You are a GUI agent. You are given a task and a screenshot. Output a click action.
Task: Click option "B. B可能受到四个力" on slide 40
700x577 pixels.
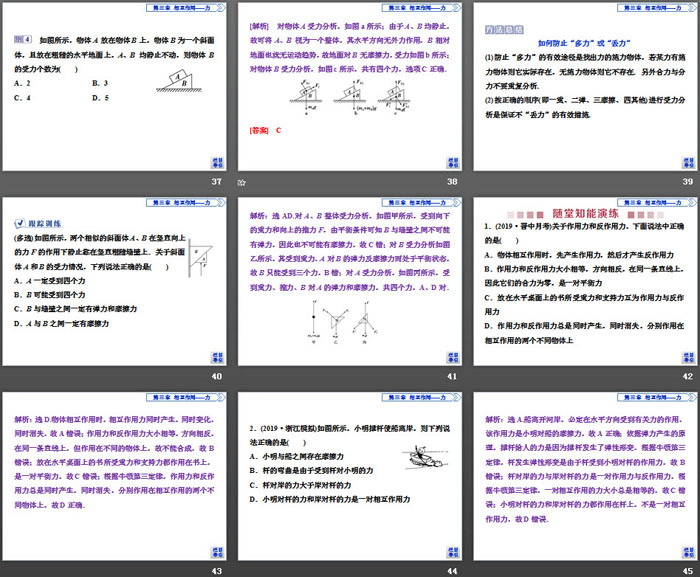(50, 295)
